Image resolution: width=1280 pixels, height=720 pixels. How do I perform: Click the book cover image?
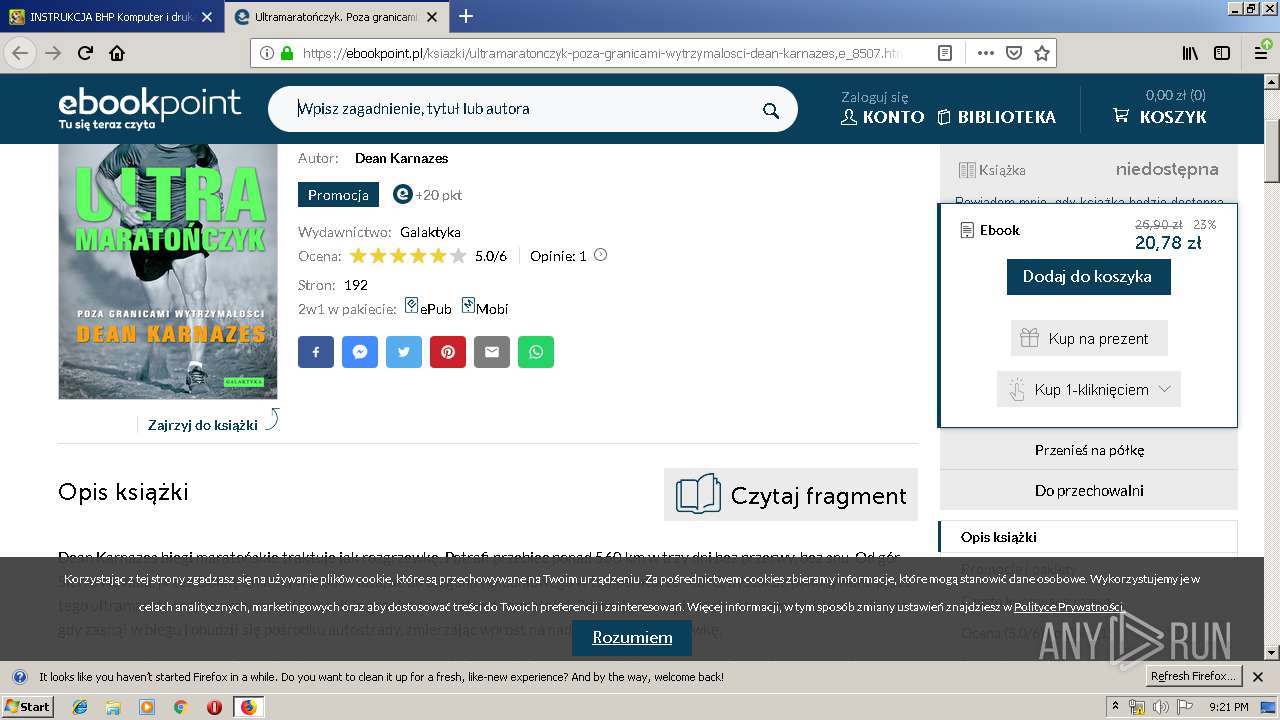click(x=168, y=271)
